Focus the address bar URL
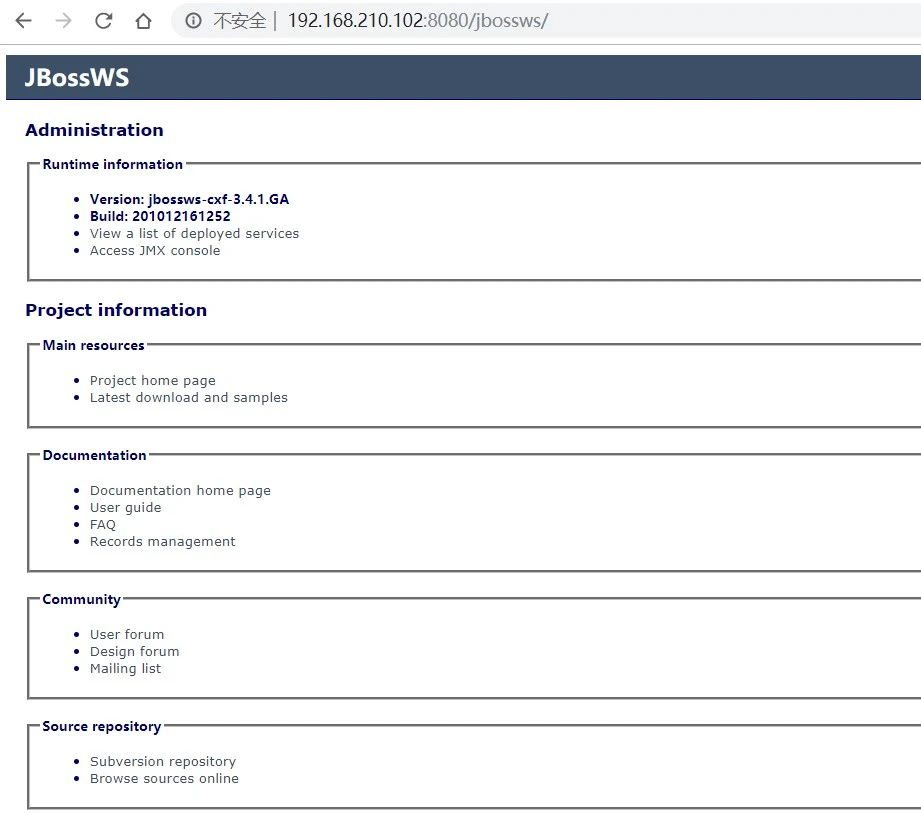 point(418,21)
